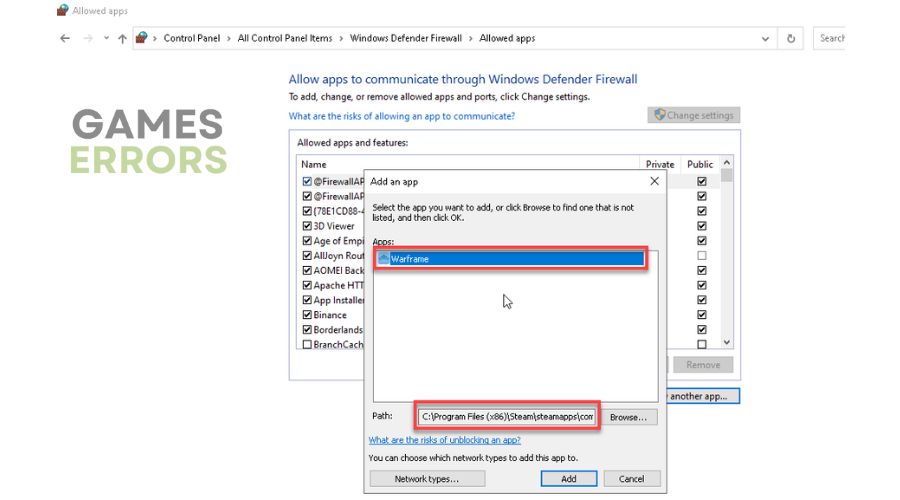Open Control Panel breadcrumb
This screenshot has width=900, height=500.
192,38
